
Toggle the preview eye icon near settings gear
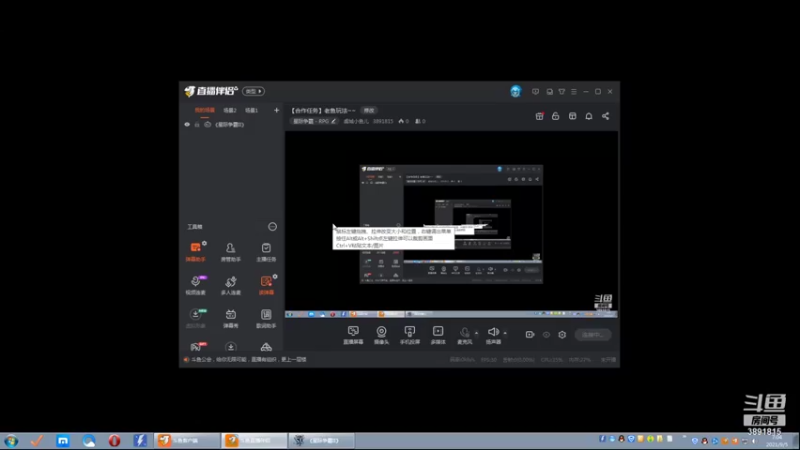click(546, 335)
